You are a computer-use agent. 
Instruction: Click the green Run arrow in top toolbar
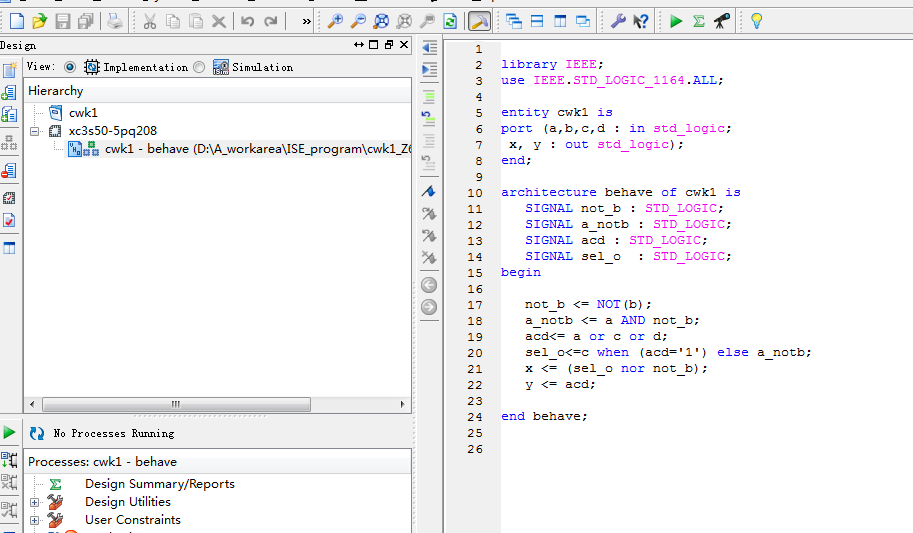(676, 20)
